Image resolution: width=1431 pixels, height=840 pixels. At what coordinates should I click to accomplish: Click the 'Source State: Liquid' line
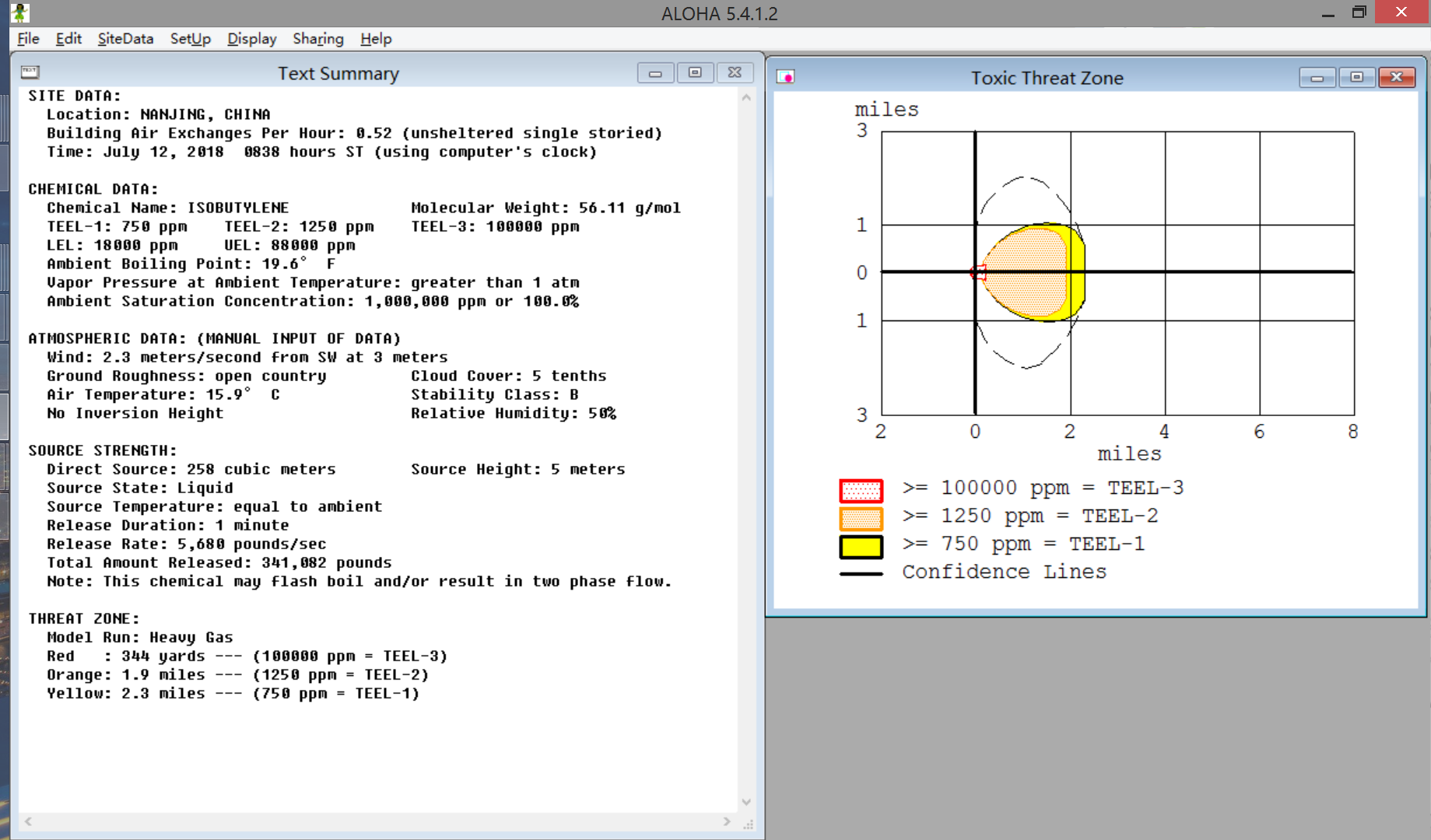coord(140,488)
